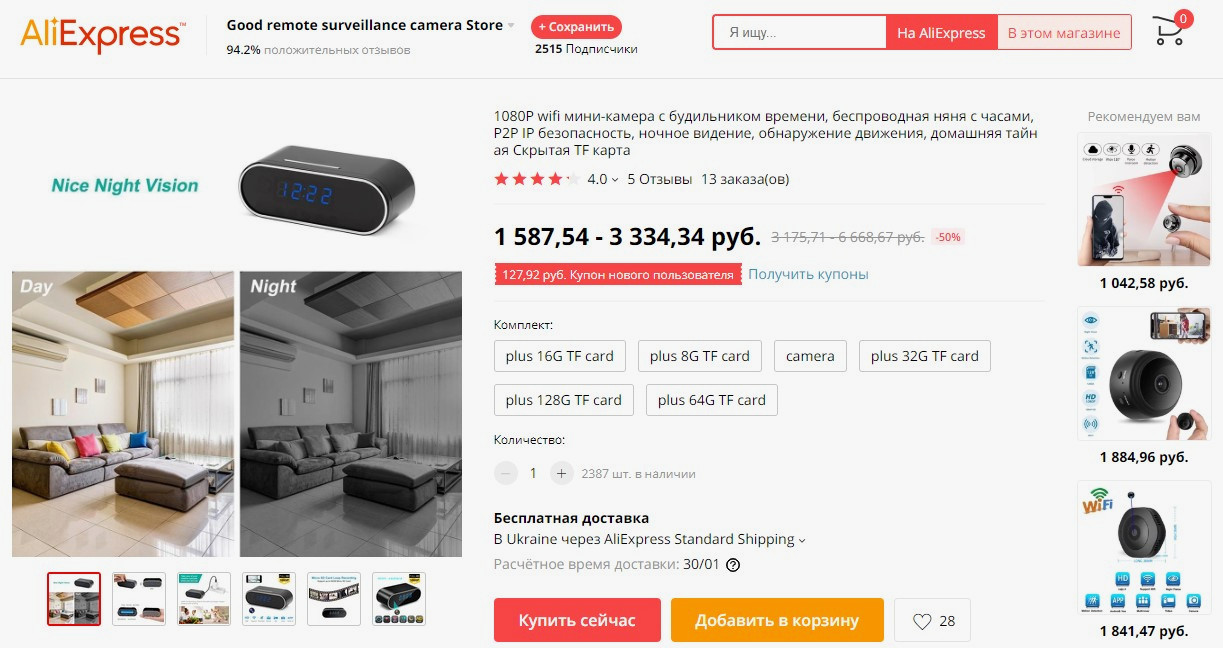Focus the Я ищу search field
This screenshot has height=648, width=1223.
click(800, 33)
